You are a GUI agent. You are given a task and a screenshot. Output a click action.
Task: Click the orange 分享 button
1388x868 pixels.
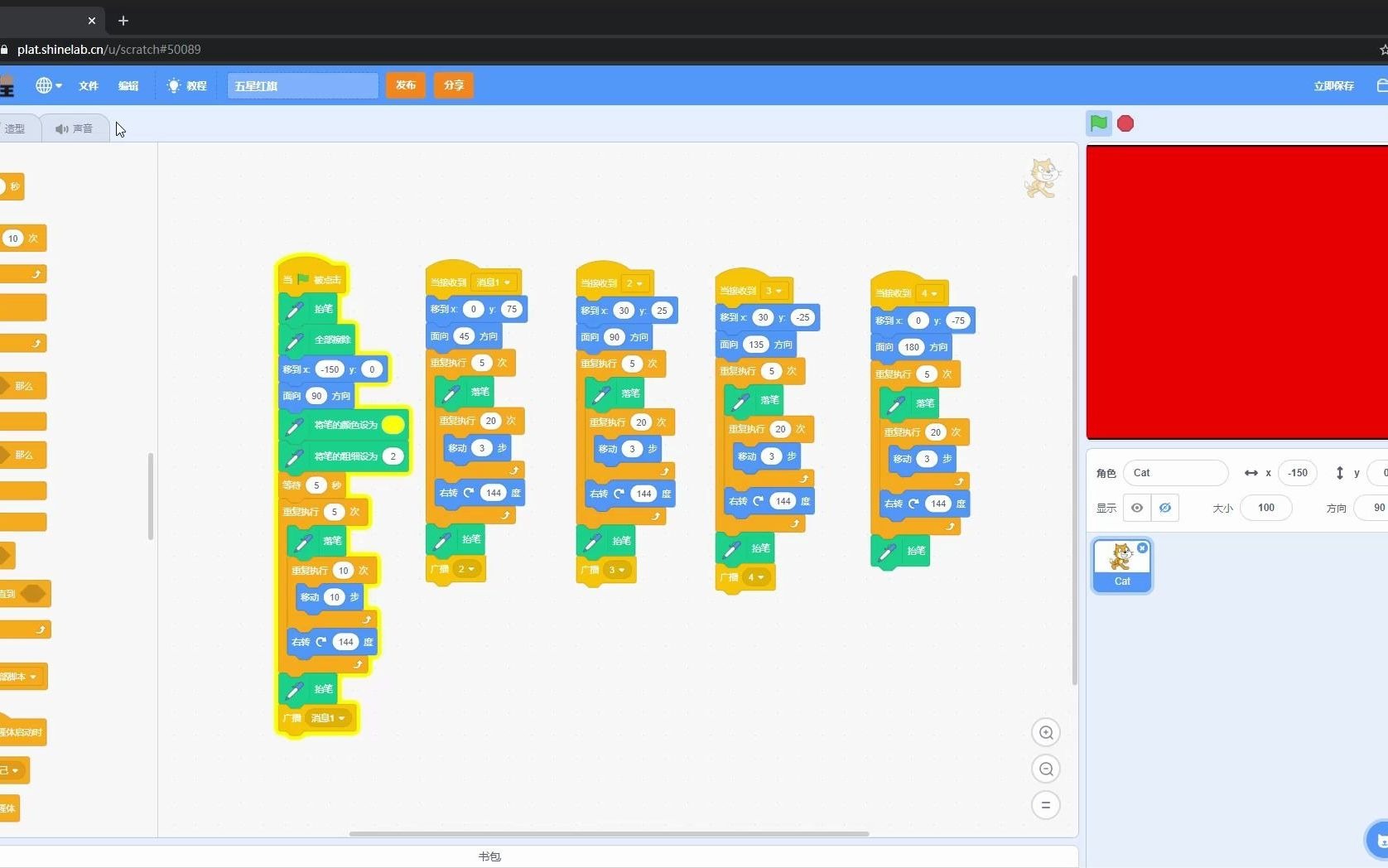[454, 85]
